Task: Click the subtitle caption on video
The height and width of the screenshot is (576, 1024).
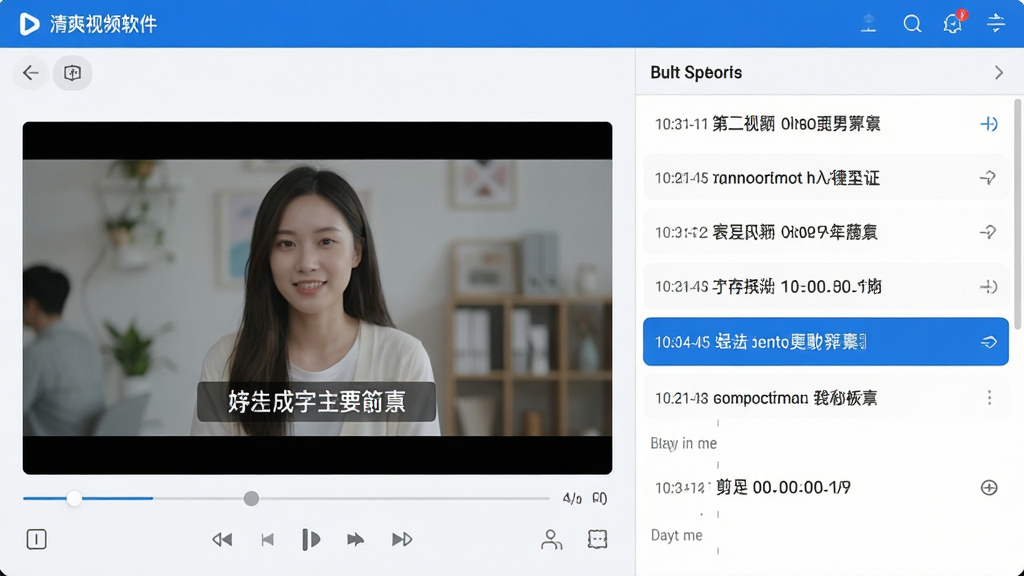Action: pyautogui.click(x=317, y=402)
